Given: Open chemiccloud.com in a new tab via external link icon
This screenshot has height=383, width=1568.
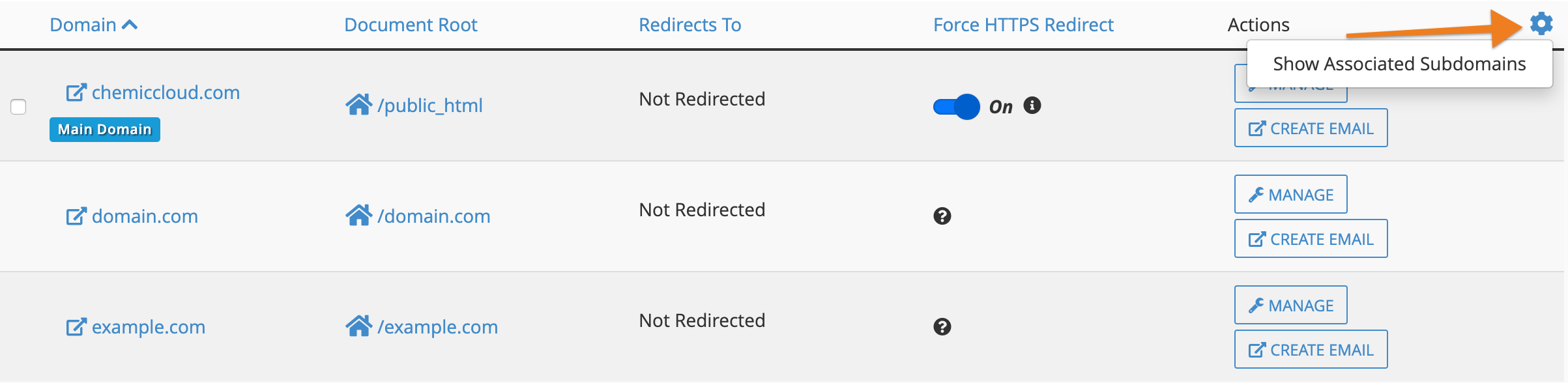Looking at the screenshot, I should pyautogui.click(x=76, y=91).
